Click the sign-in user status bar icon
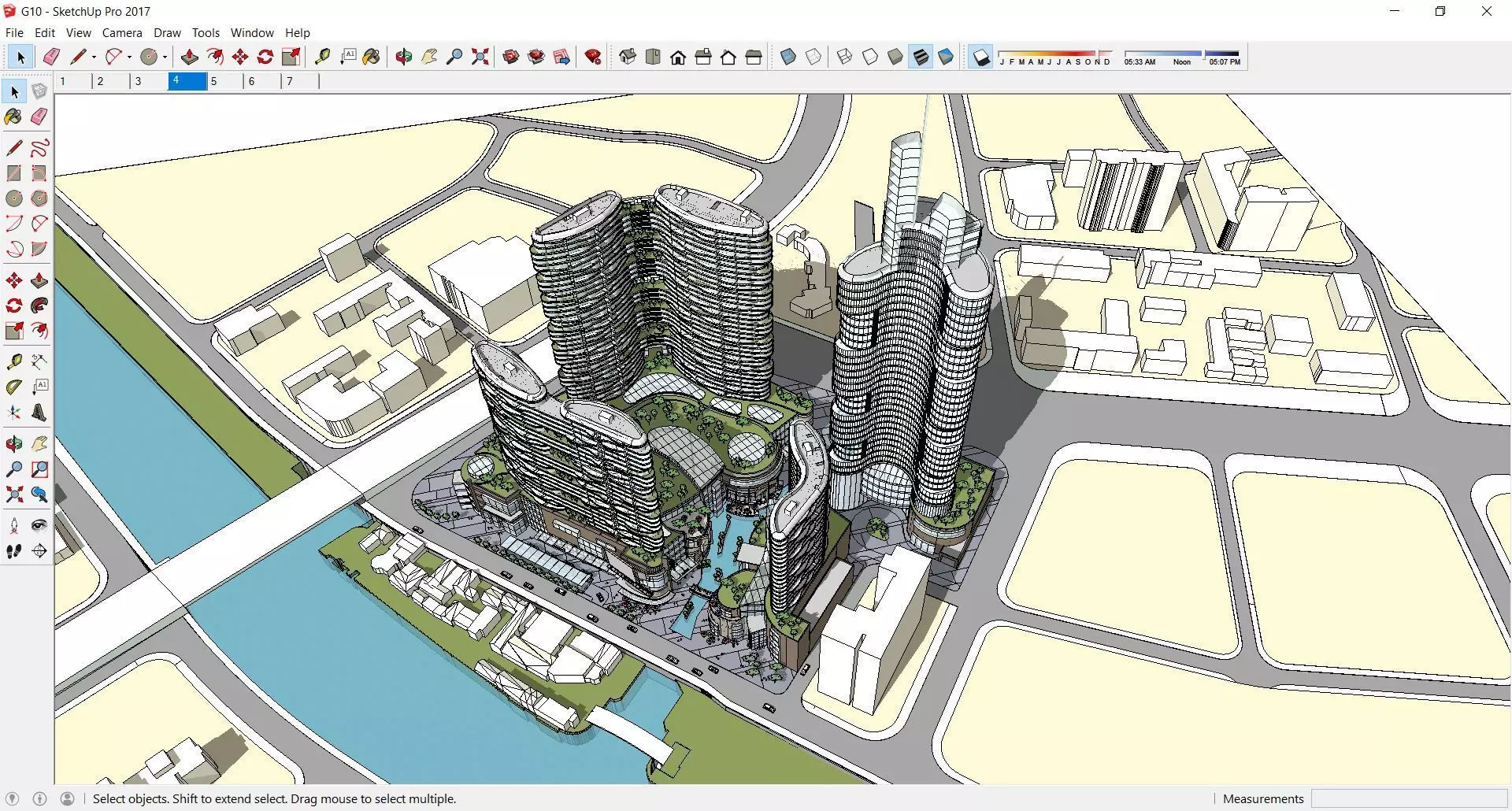Screen dimensions: 1512x811 pos(68,798)
